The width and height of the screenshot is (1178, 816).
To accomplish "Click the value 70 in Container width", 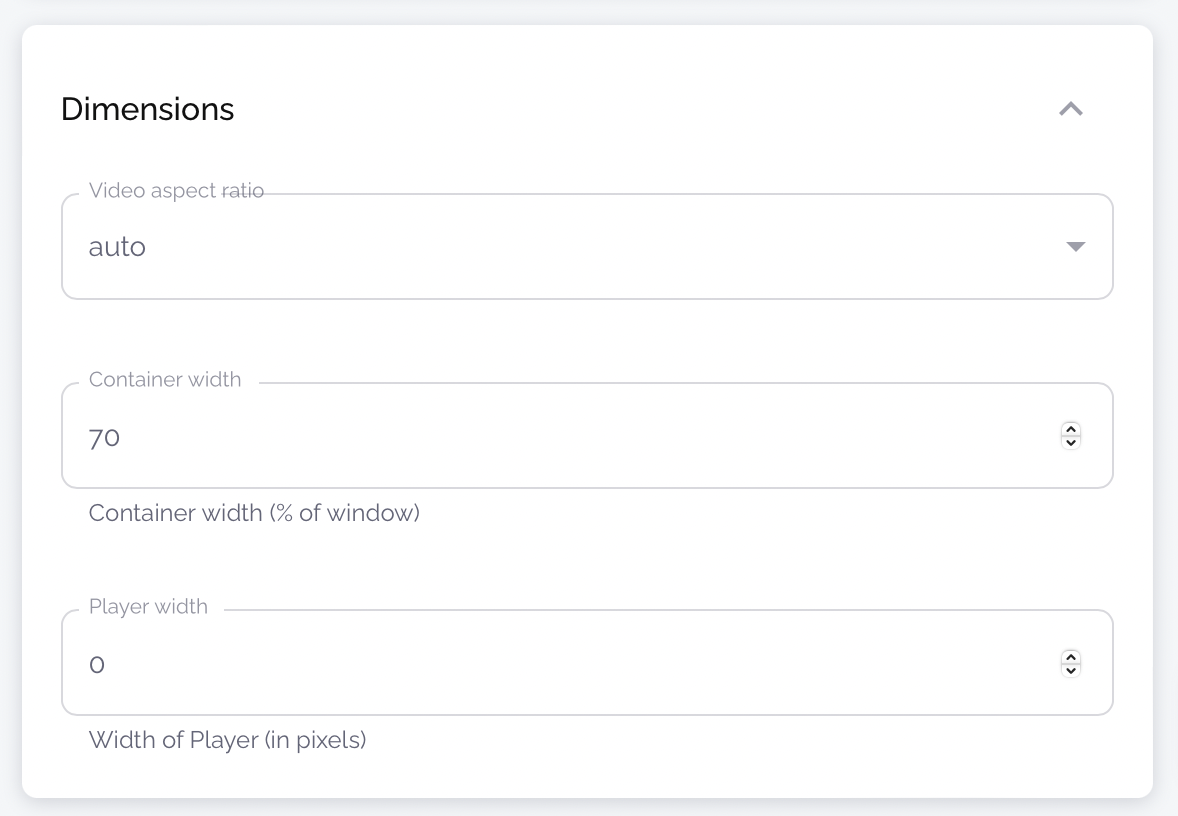I will coord(104,437).
